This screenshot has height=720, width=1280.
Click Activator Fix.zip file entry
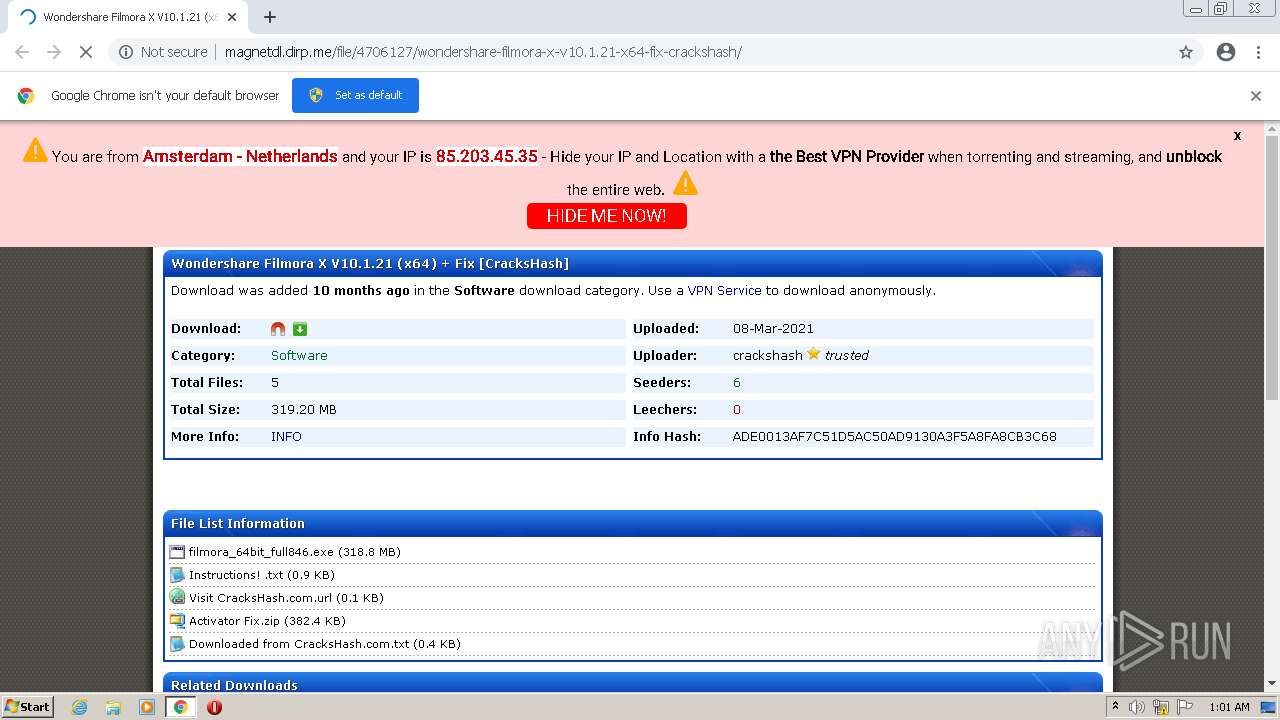pos(267,621)
